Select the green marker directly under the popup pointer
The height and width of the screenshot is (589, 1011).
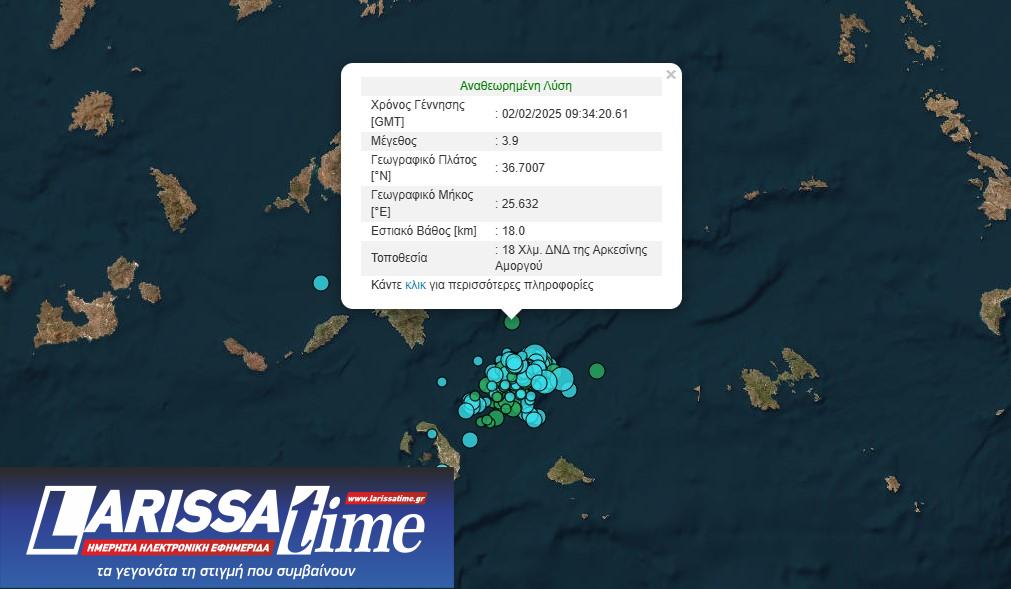(x=512, y=322)
